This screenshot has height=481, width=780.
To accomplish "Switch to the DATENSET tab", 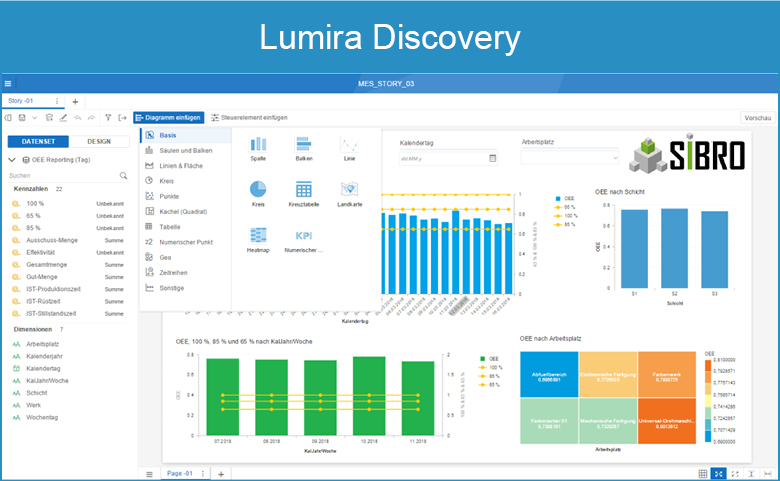I will (38, 142).
